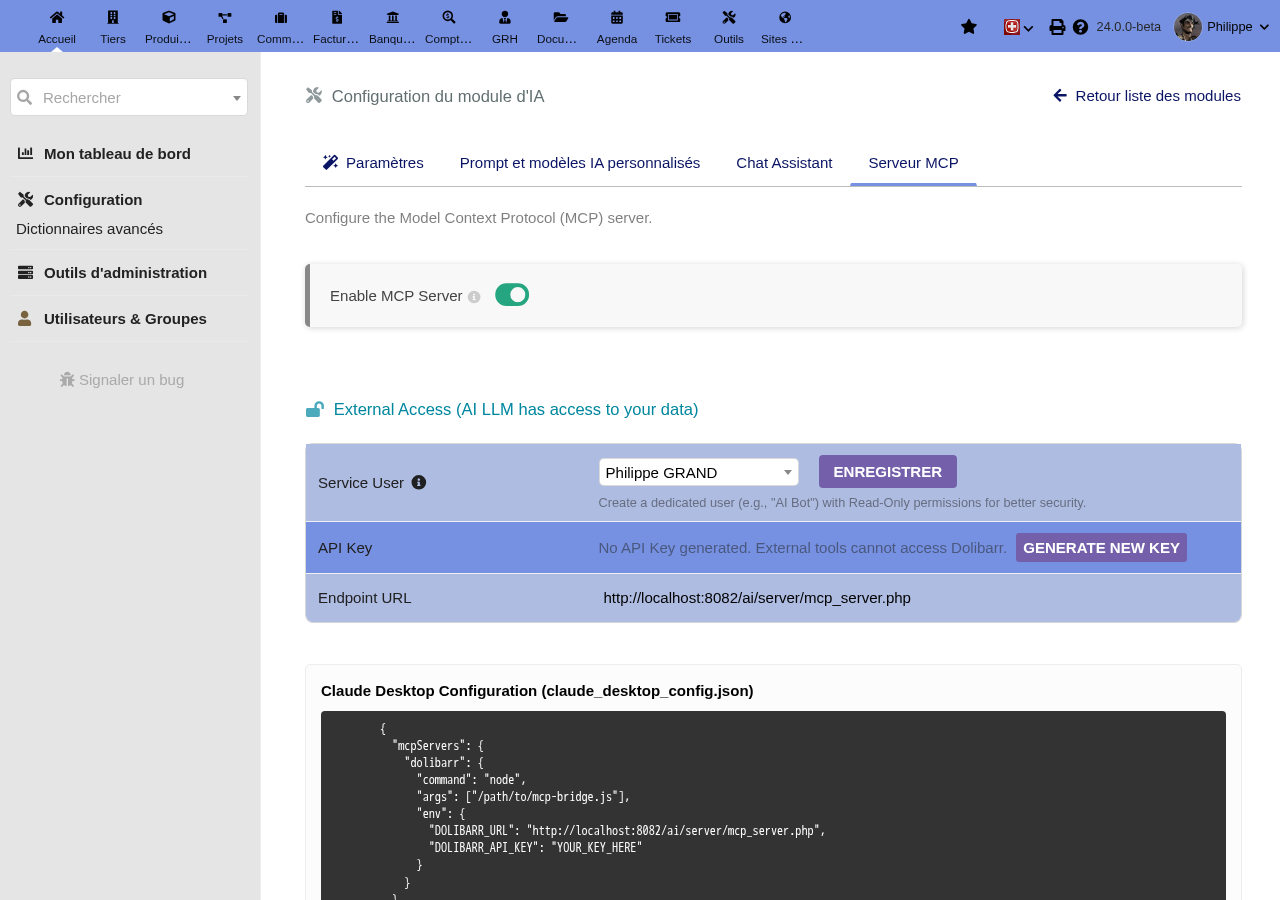The height and width of the screenshot is (900, 1280).
Task: Expand the Philippe user menu
Action: point(1222,27)
